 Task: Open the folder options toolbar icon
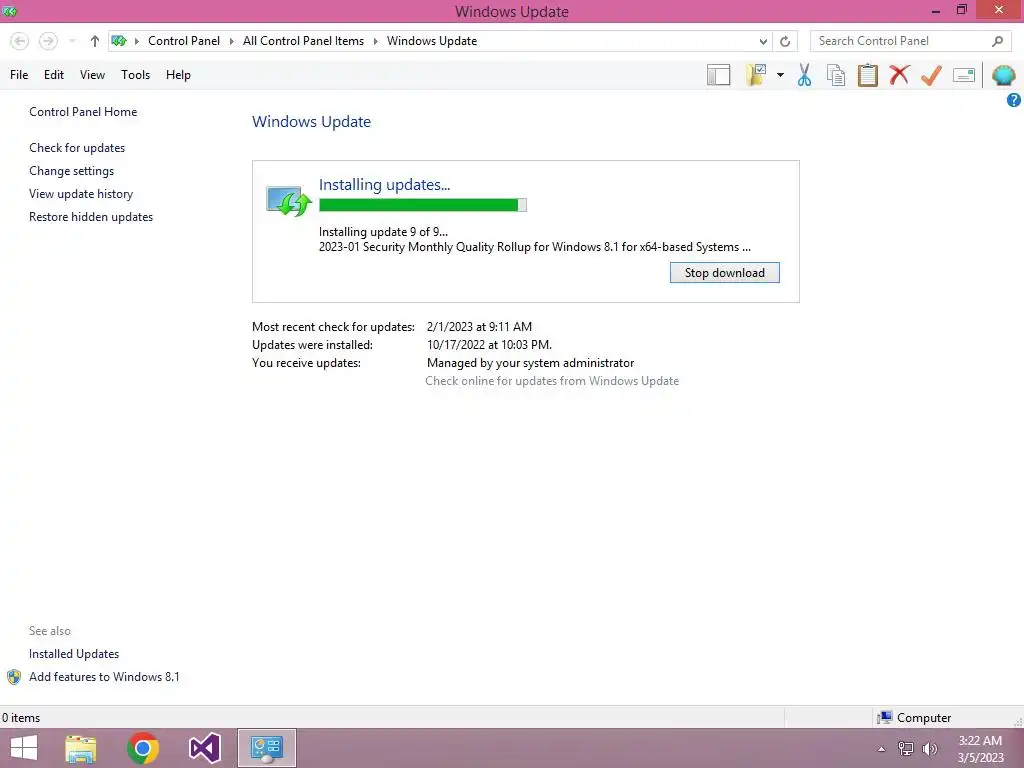(x=756, y=75)
